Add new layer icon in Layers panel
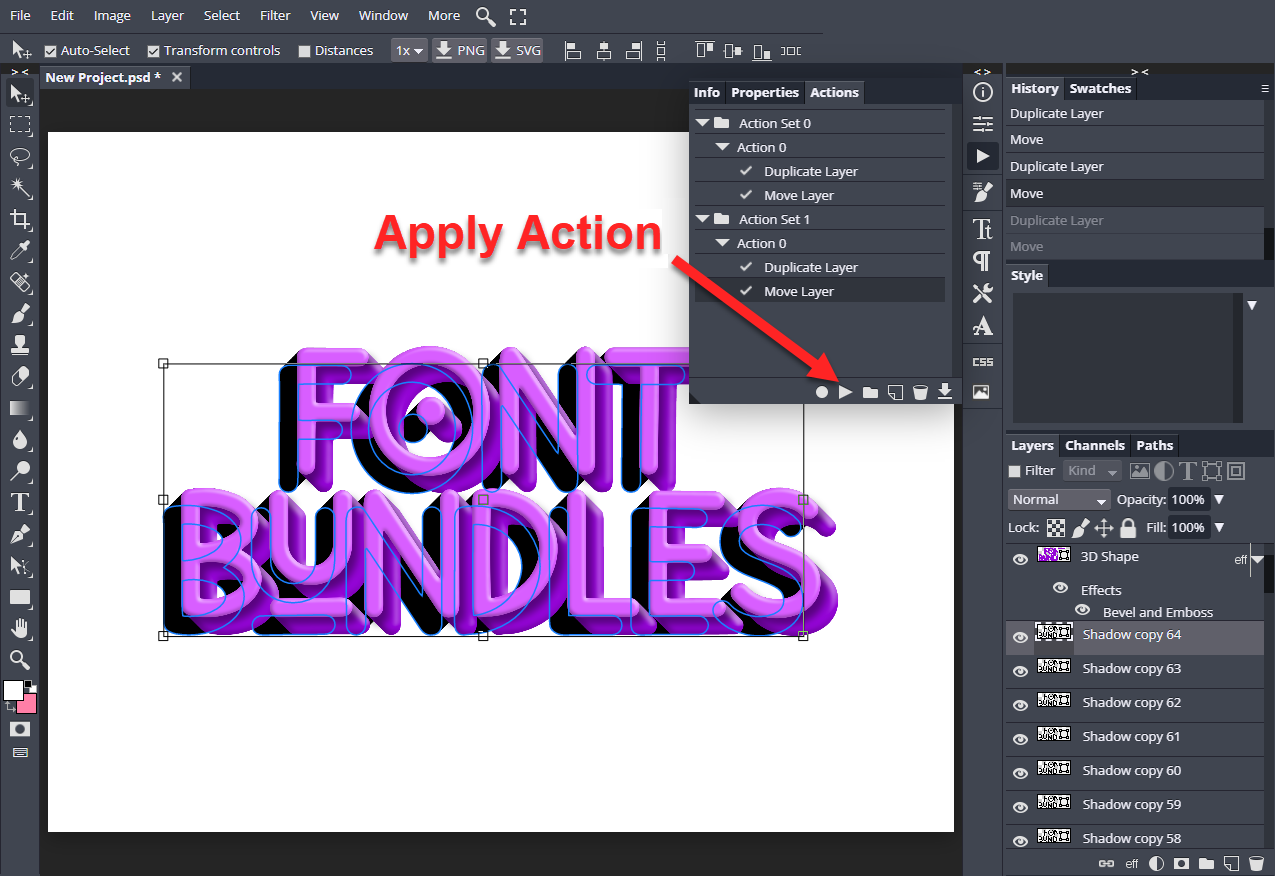1275x876 pixels. point(1232,863)
